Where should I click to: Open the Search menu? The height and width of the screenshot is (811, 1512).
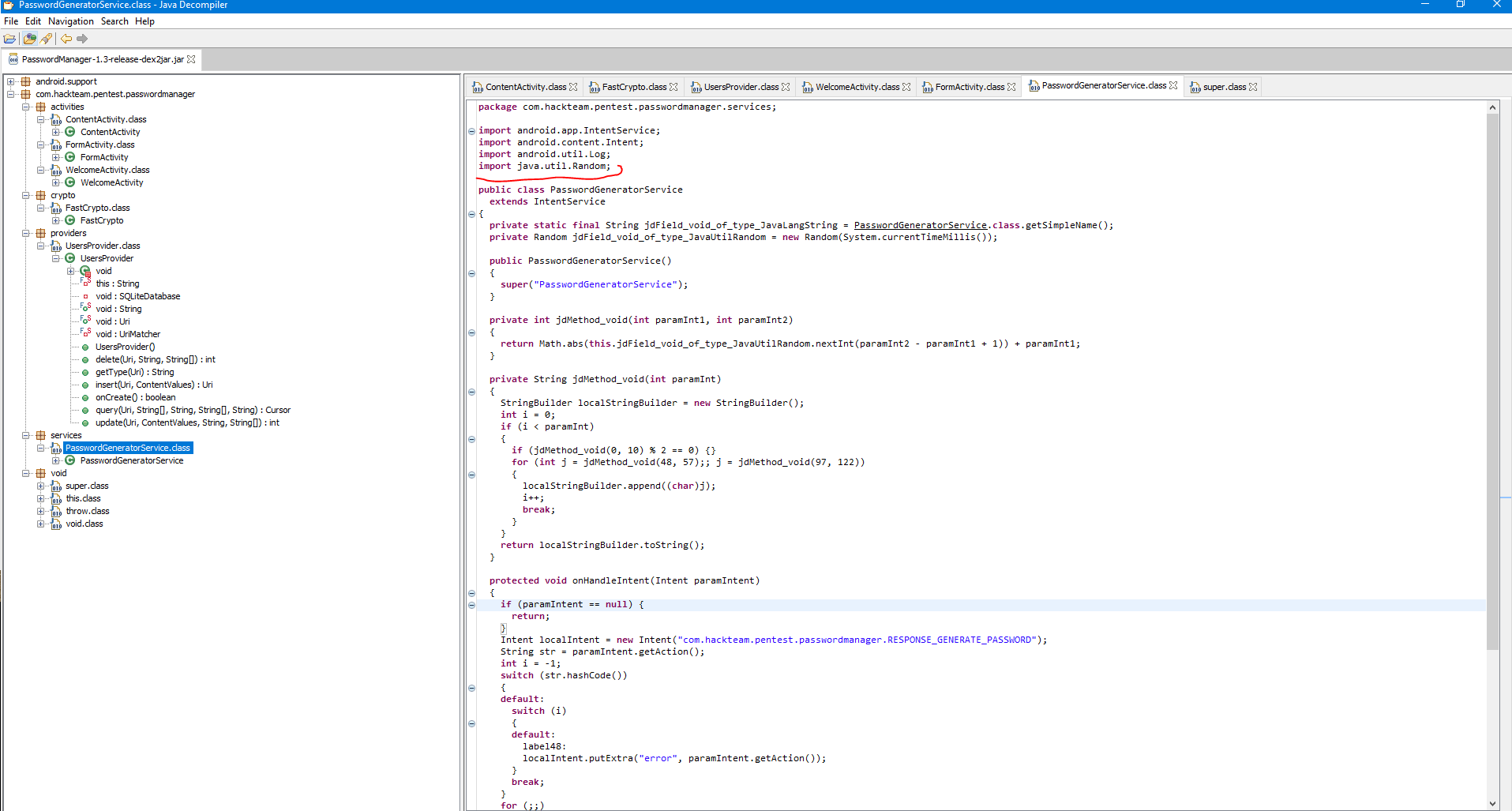click(x=114, y=21)
